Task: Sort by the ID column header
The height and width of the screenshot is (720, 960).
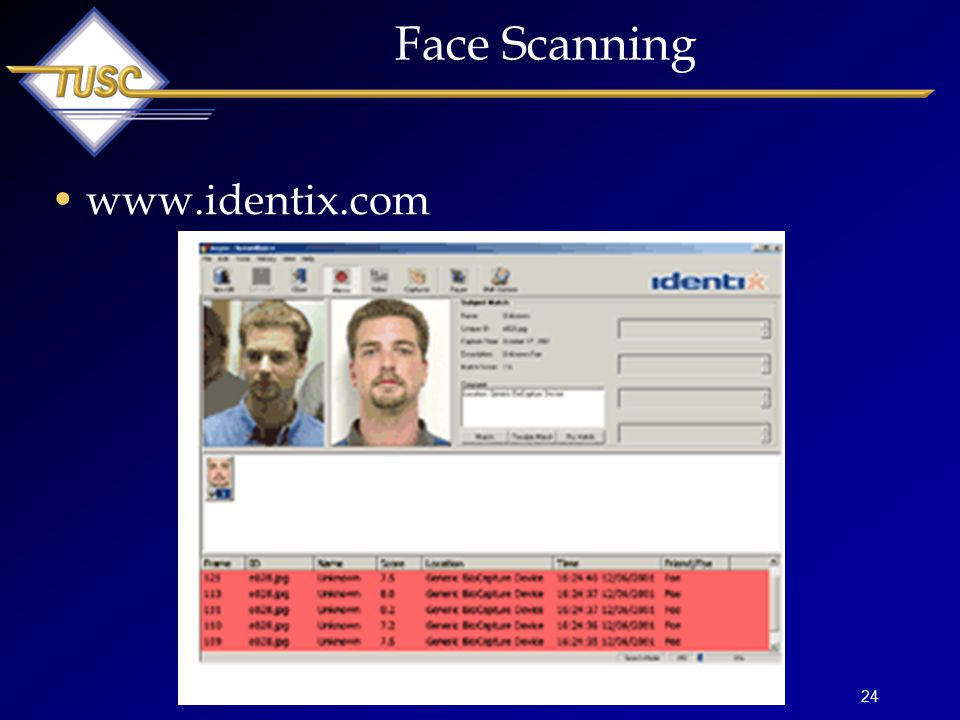Action: [280, 563]
